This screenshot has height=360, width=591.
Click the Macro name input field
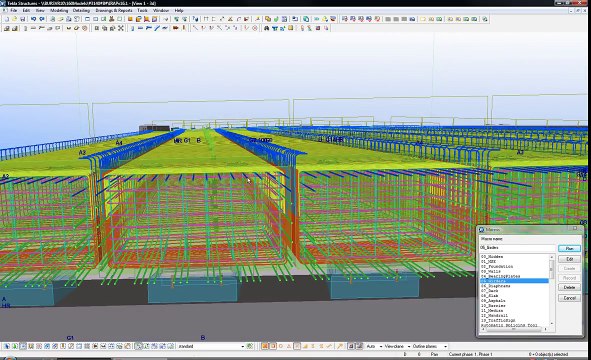(x=517, y=248)
